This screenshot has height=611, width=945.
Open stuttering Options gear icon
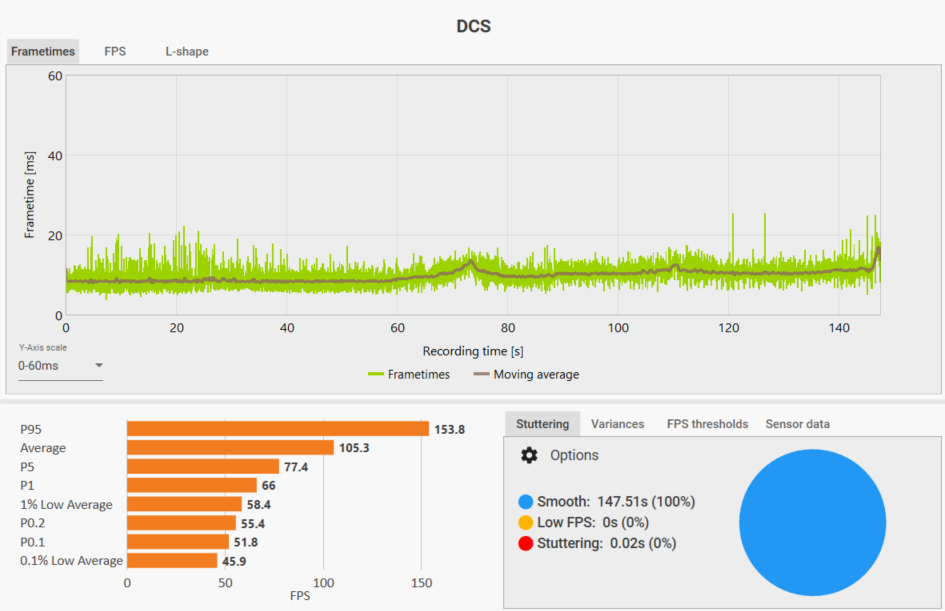coord(529,455)
